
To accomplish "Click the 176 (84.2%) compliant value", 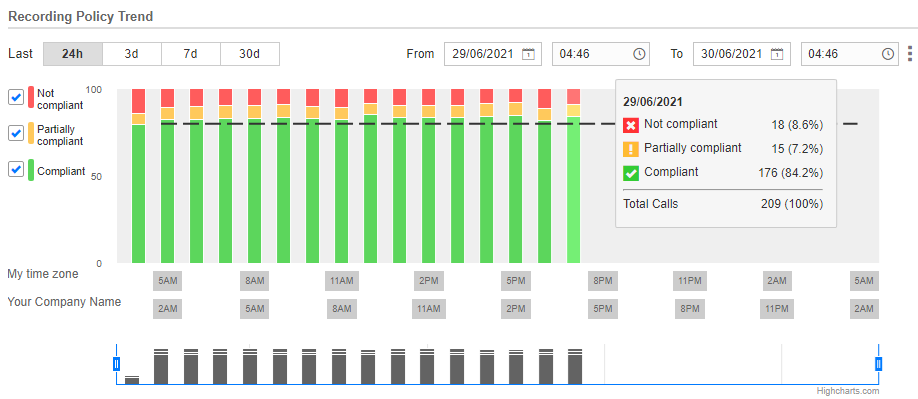I will click(x=791, y=173).
